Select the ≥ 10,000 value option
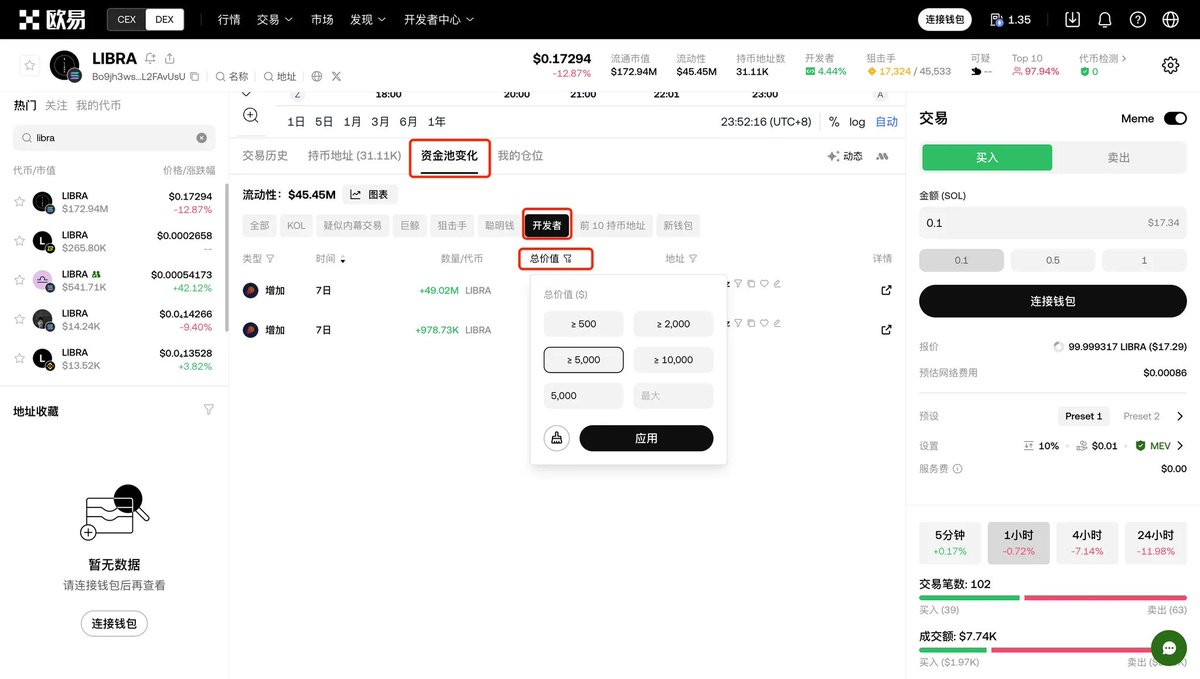This screenshot has width=1200, height=679. 673,360
